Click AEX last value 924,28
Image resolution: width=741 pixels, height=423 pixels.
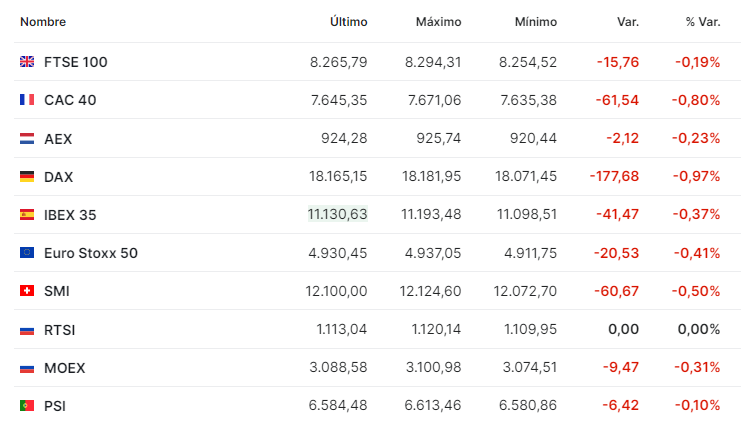[344, 138]
